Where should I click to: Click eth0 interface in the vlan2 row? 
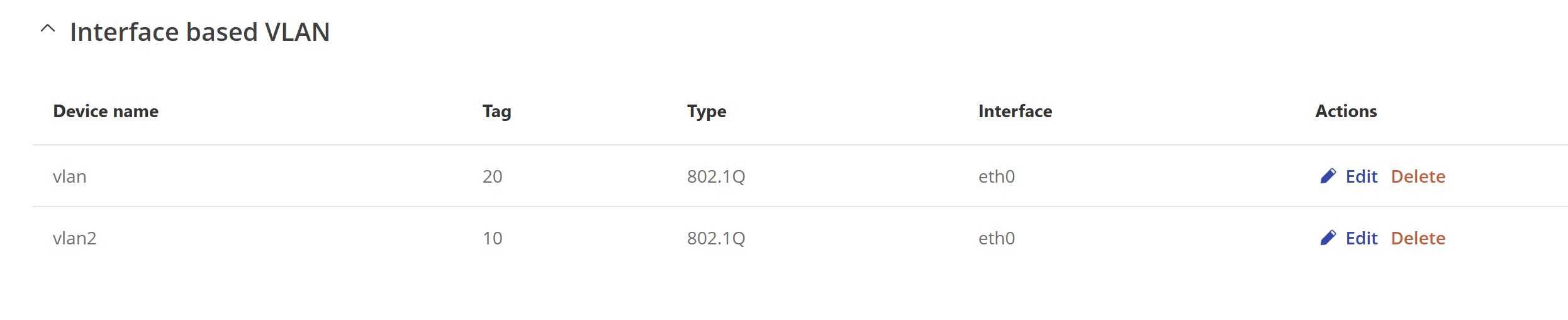click(996, 238)
